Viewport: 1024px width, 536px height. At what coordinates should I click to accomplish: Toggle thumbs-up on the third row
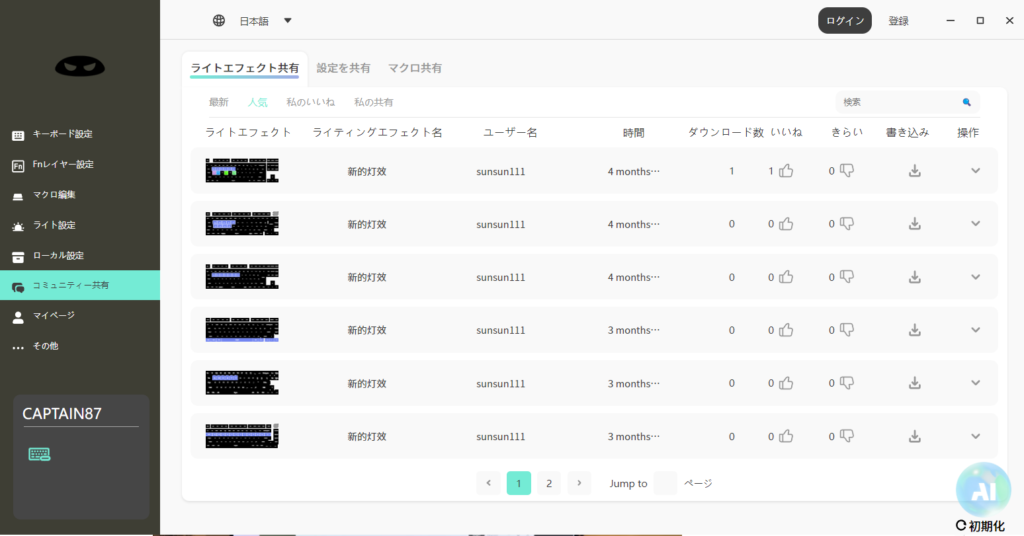click(786, 277)
